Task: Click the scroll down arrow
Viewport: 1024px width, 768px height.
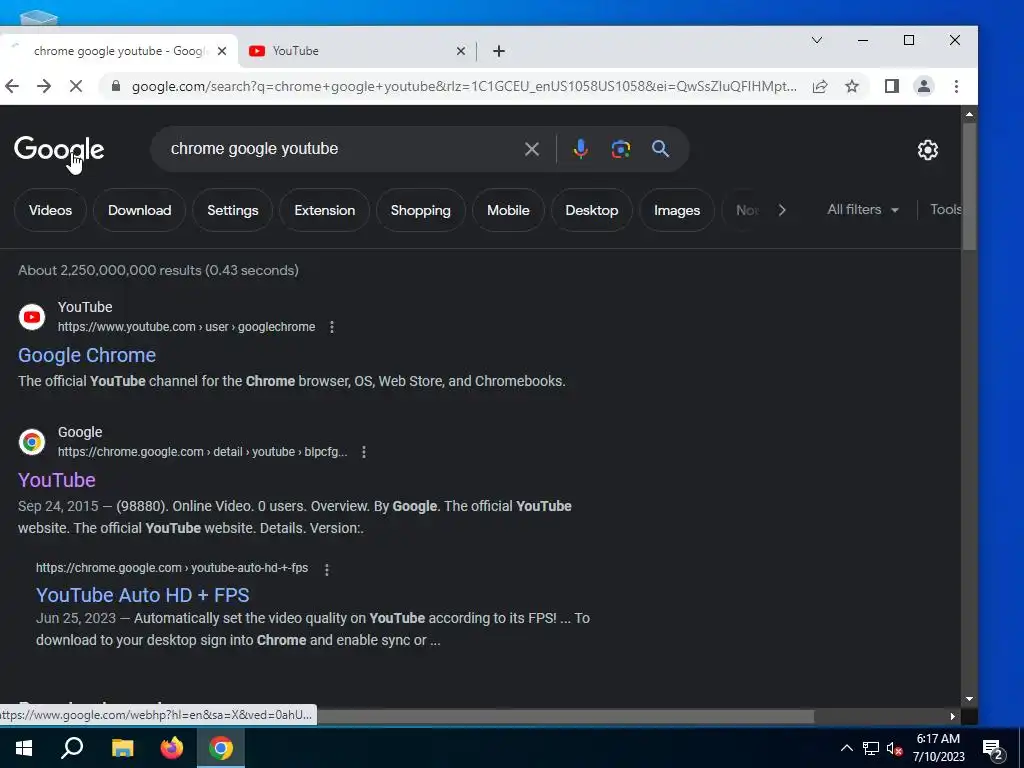Action: coord(969,699)
